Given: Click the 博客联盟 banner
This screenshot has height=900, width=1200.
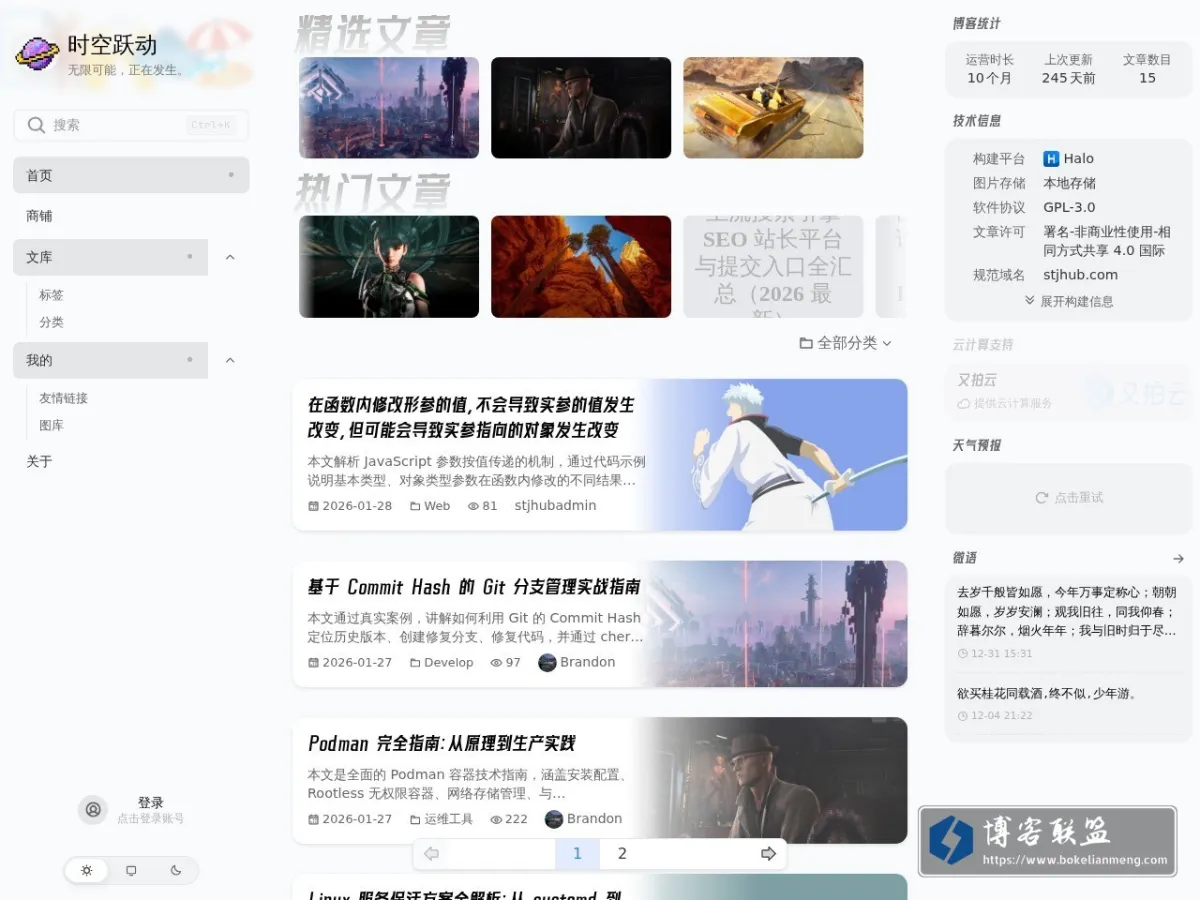Looking at the screenshot, I should pyautogui.click(x=1047, y=841).
